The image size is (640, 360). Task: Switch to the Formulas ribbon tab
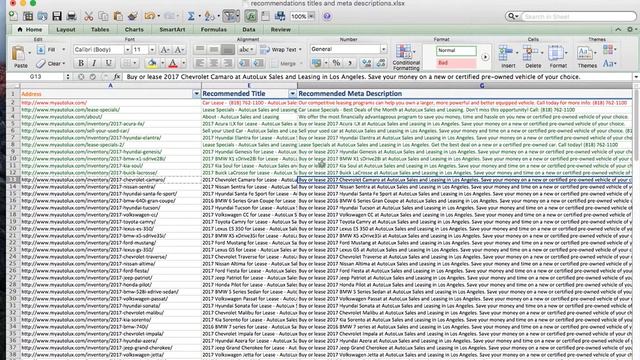click(x=213, y=29)
